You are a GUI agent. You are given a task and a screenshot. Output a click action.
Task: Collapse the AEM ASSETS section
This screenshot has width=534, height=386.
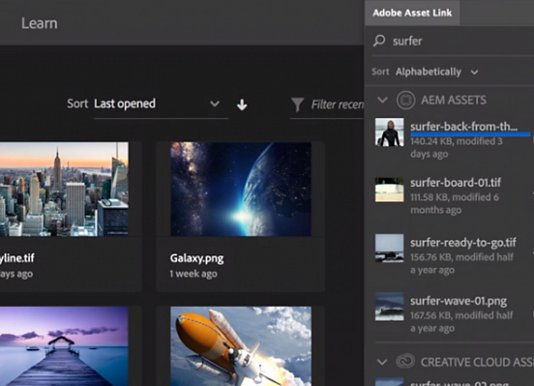click(x=382, y=100)
